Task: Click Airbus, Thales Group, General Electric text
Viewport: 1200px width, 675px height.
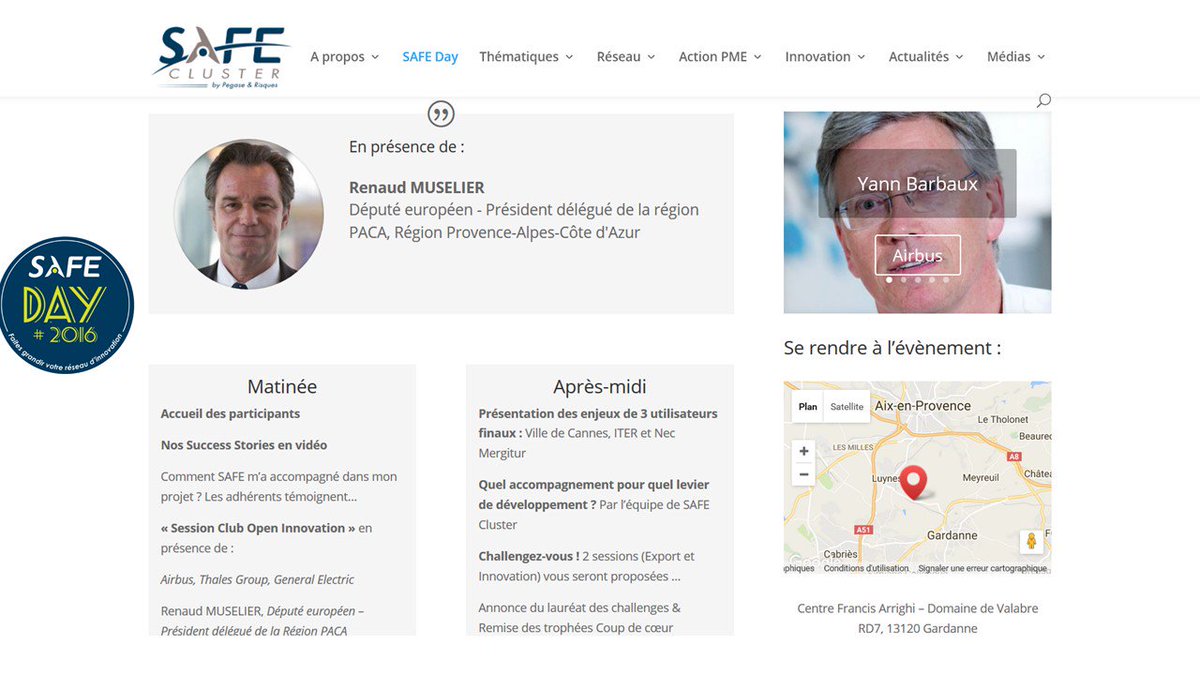Action: 257,579
